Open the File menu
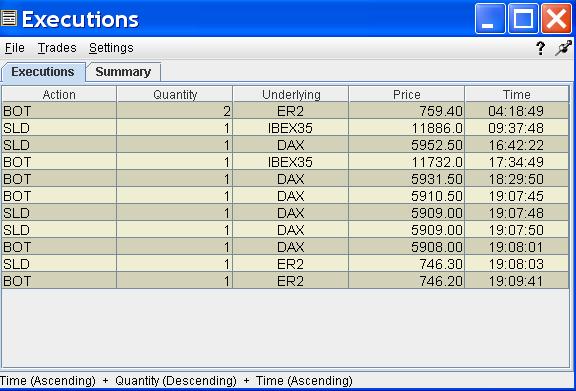Image resolution: width=576 pixels, height=391 pixels. [x=15, y=48]
